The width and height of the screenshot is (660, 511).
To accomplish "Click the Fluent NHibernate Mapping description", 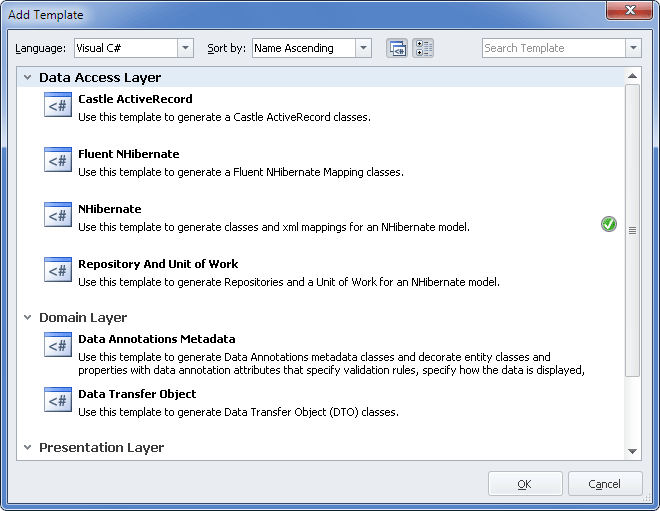I will pos(241,172).
